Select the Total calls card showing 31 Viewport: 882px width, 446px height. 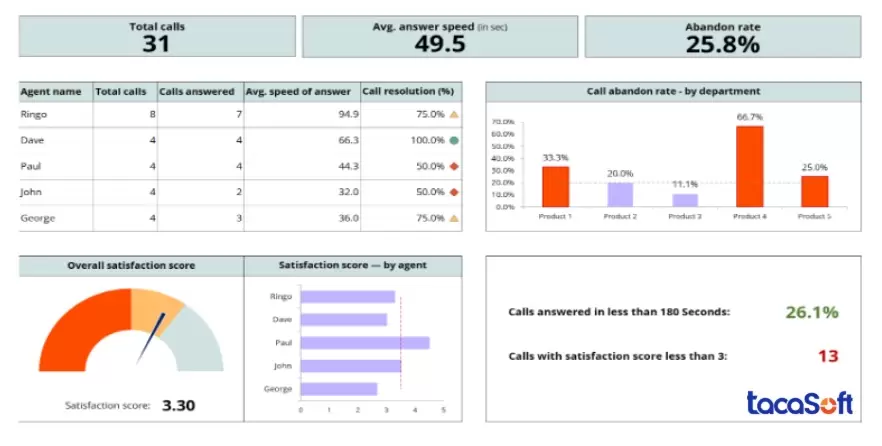[x=157, y=37]
